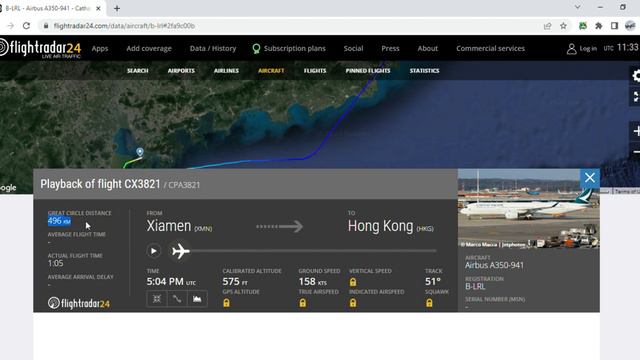Click the squawk lock icon
This screenshot has height=360, width=640.
click(429, 303)
